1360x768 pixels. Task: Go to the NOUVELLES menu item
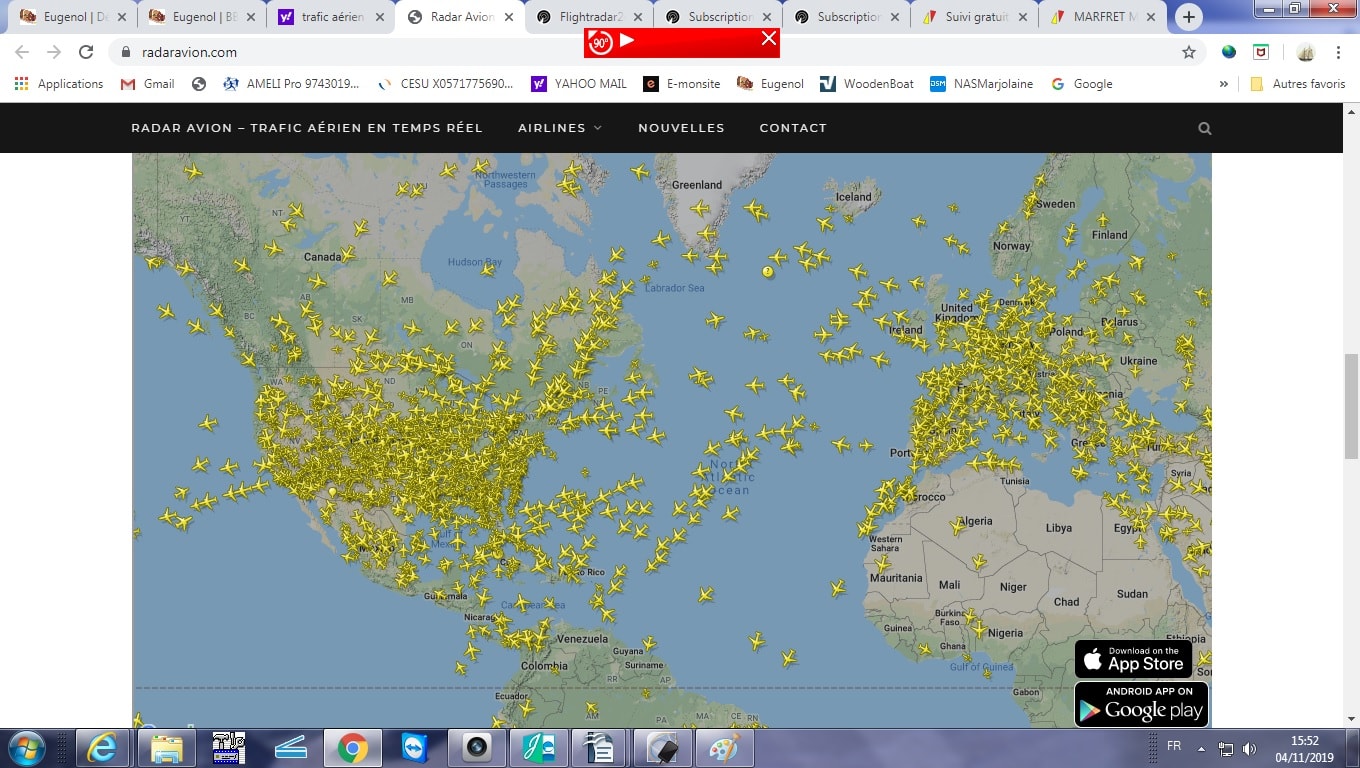[x=681, y=128]
